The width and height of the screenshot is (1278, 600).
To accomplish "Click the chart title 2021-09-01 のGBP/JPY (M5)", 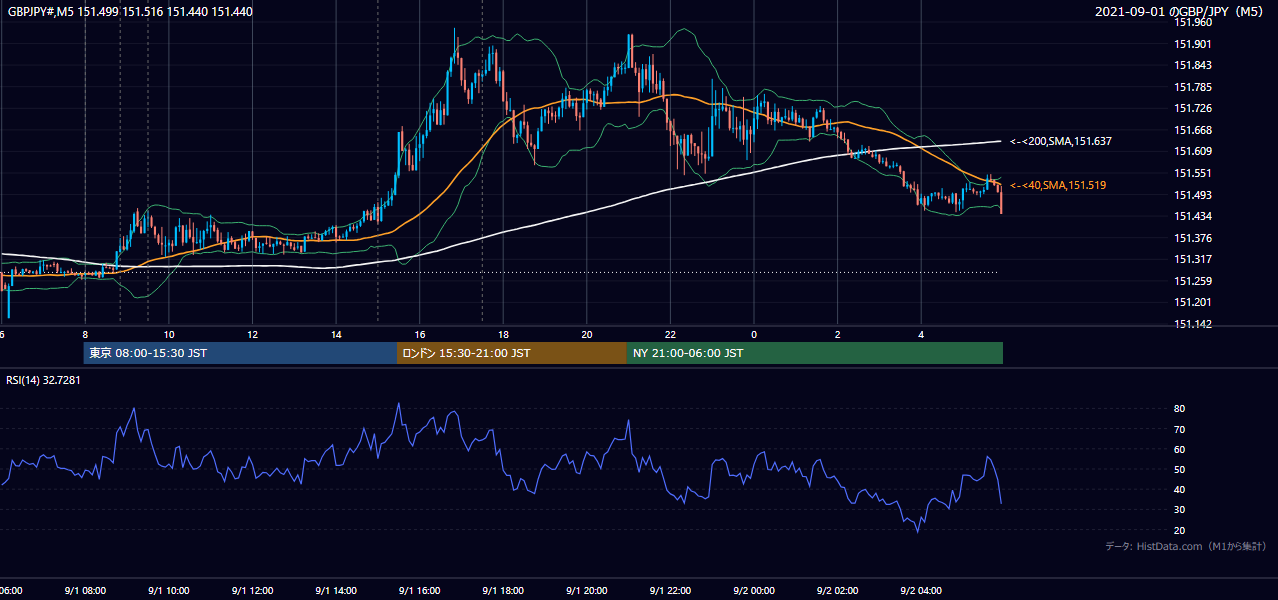I will coord(1180,11).
